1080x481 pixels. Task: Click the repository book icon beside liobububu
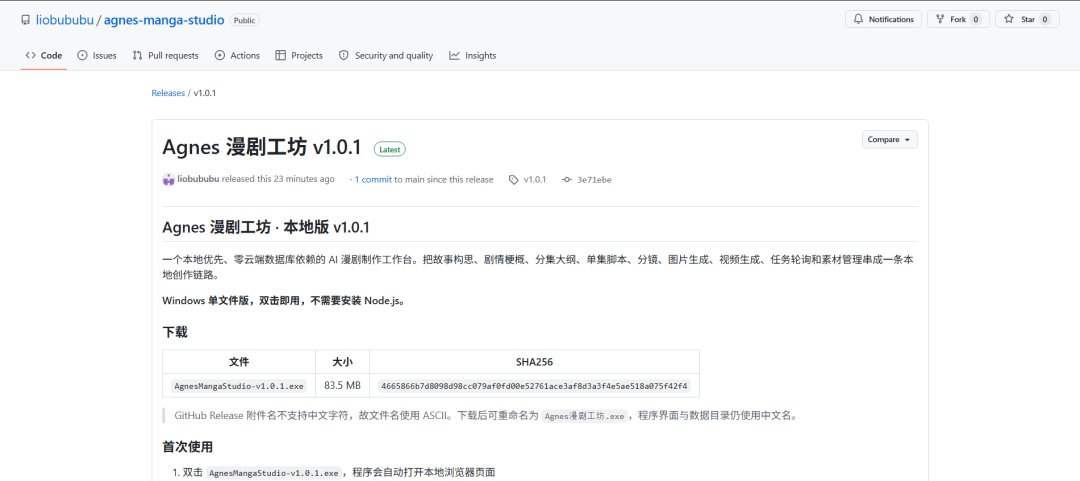(x=25, y=20)
